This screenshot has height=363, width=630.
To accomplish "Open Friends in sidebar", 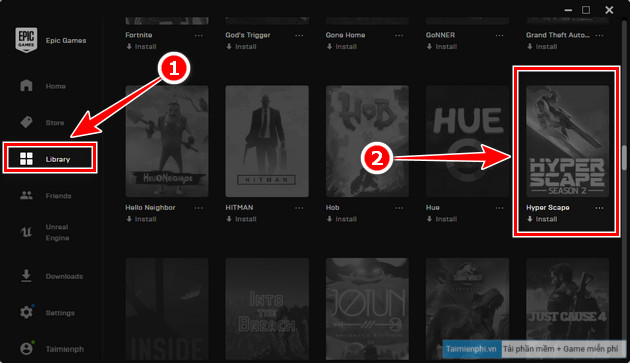I will [x=58, y=196].
